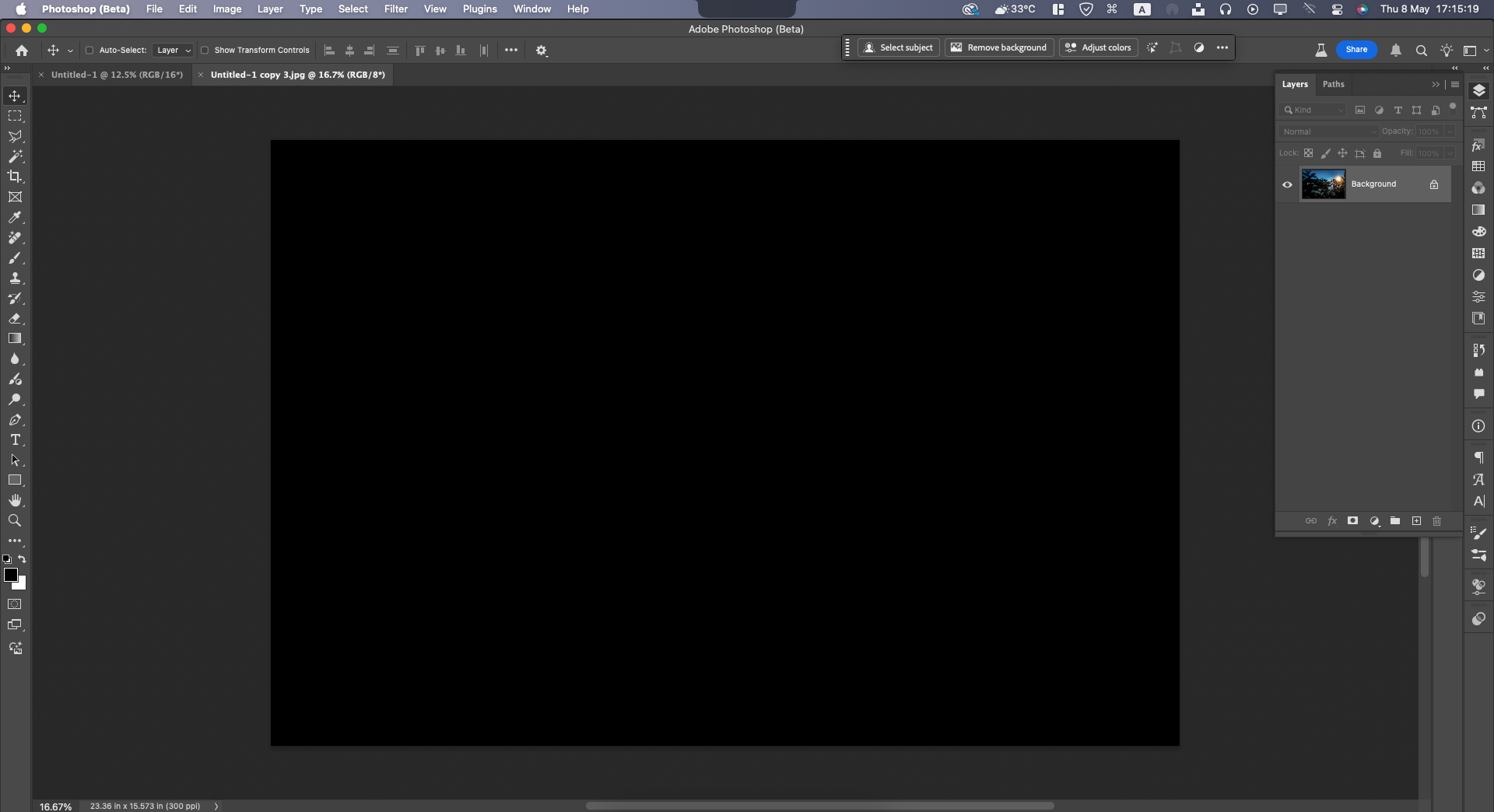Collapse the Layers panel with double arrows

[x=1436, y=85]
